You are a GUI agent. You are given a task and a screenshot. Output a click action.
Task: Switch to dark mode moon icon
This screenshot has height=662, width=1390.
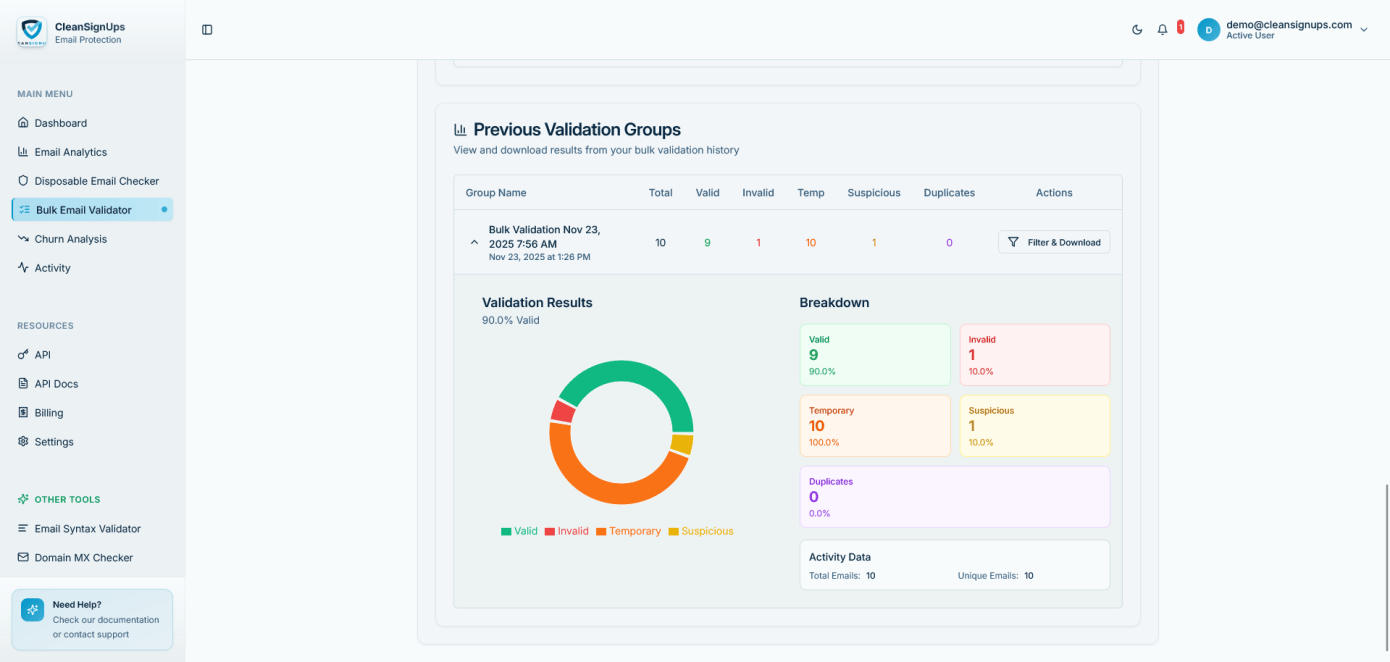pos(1137,30)
